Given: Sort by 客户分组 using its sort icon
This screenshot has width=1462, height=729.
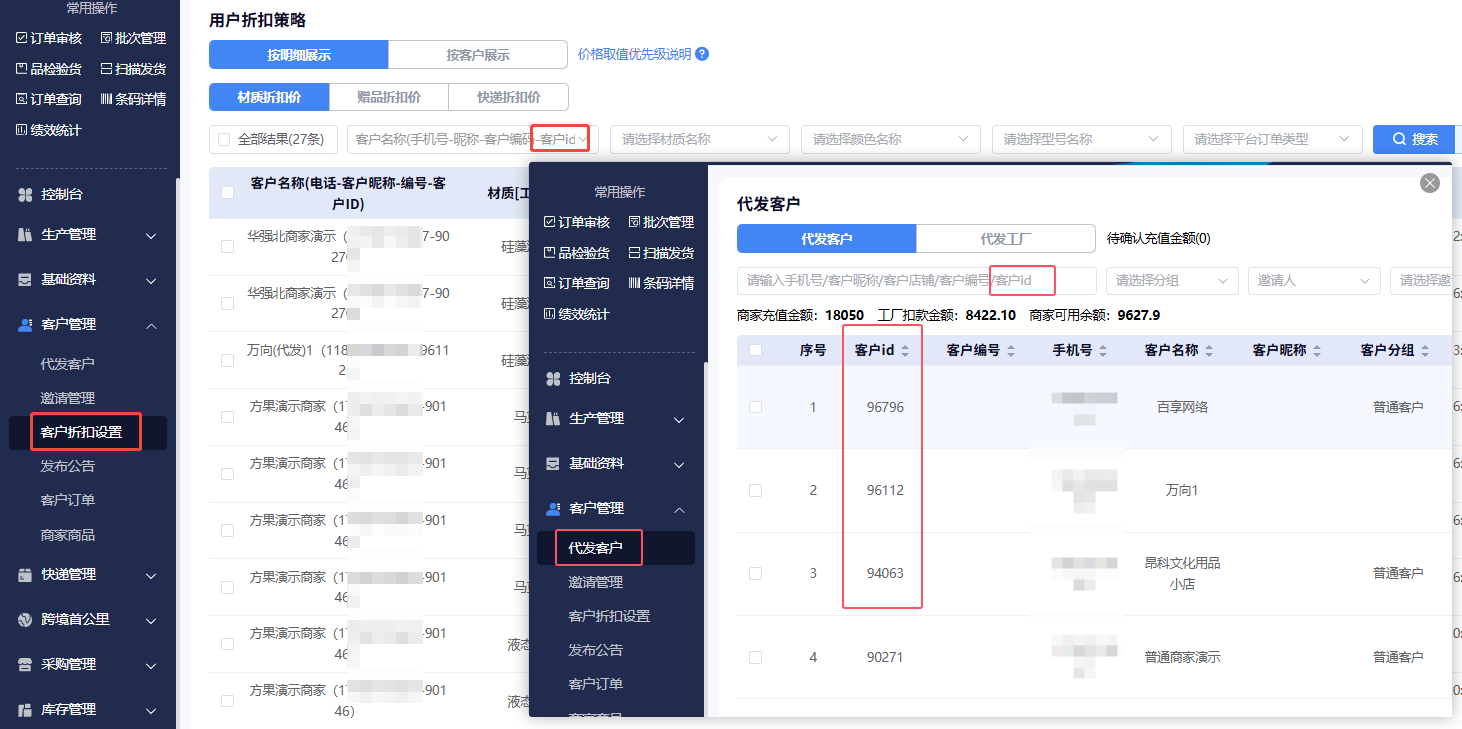Looking at the screenshot, I should pyautogui.click(x=1424, y=350).
